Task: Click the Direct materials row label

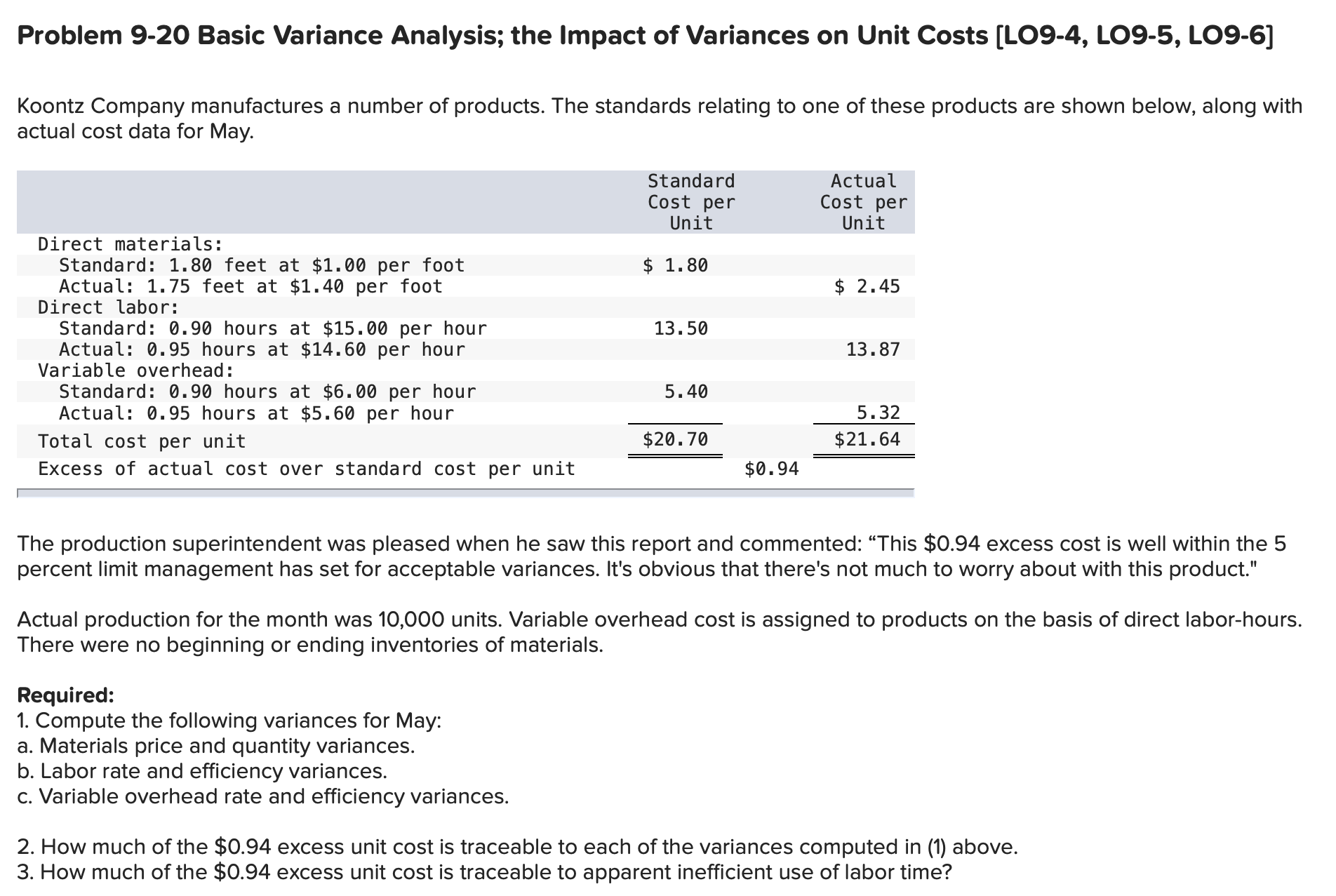Action: pyautogui.click(x=128, y=243)
